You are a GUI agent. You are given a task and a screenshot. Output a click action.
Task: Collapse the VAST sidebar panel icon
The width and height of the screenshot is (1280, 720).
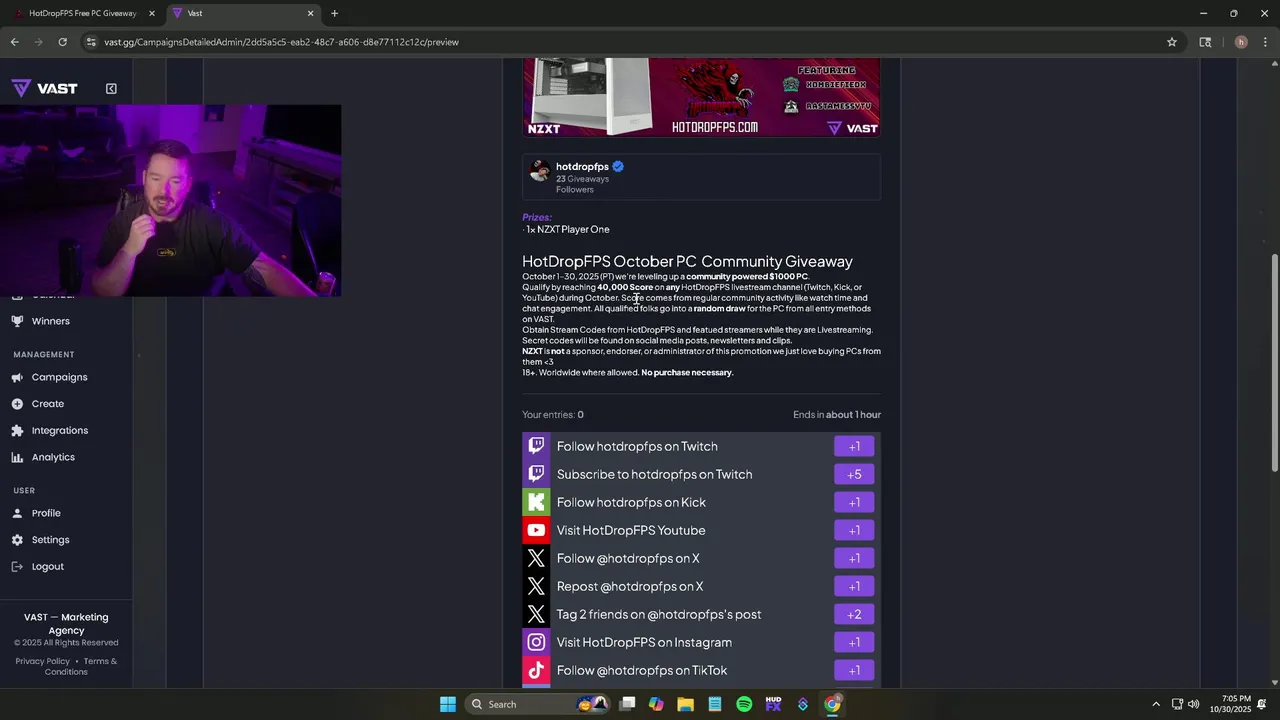pyautogui.click(x=111, y=88)
